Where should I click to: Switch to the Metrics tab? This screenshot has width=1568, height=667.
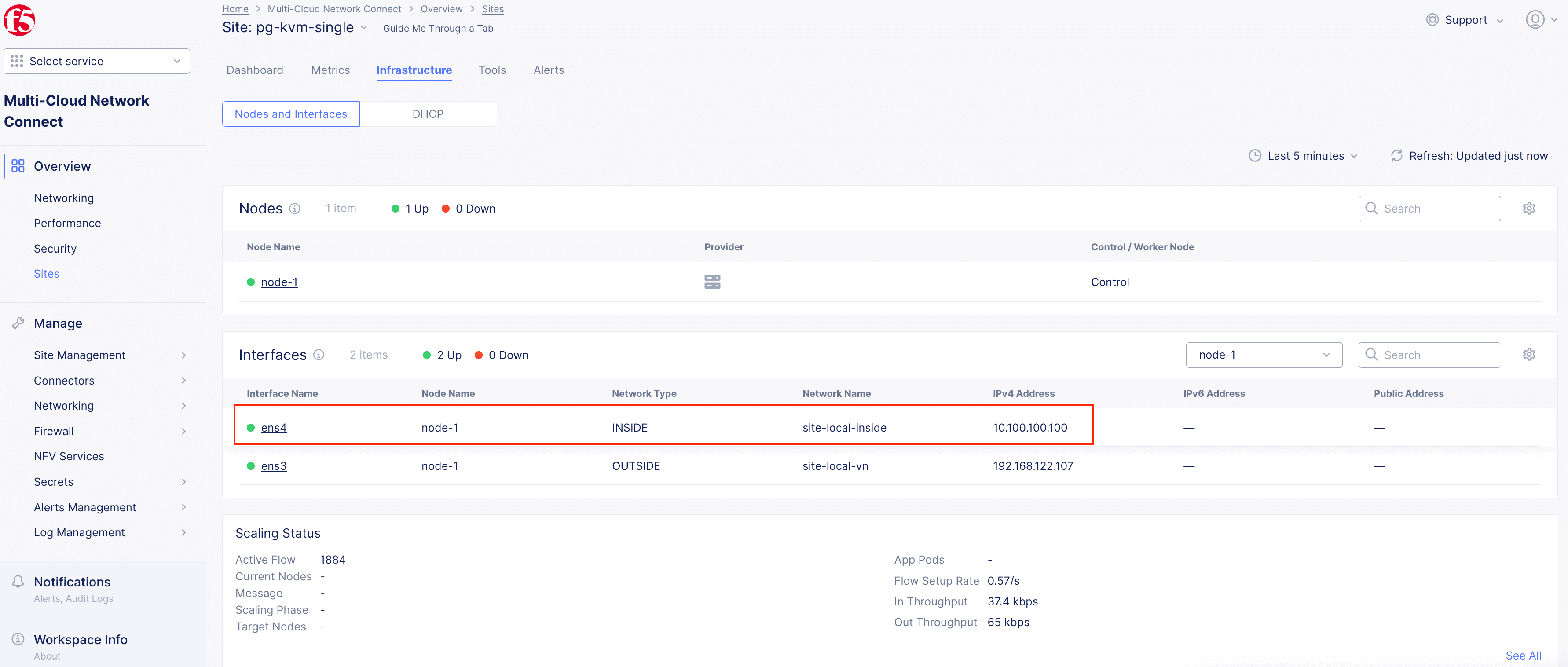[x=330, y=70]
